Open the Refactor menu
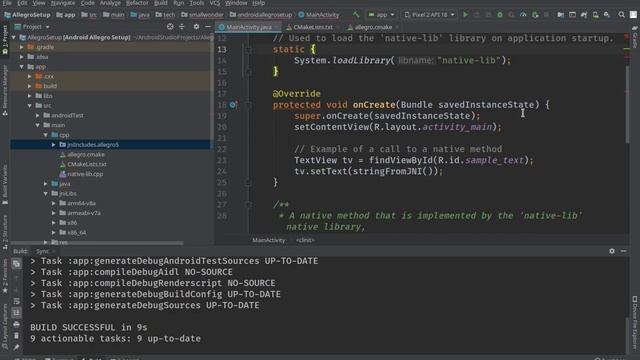Image resolution: width=640 pixels, height=360 pixels. point(137,3)
